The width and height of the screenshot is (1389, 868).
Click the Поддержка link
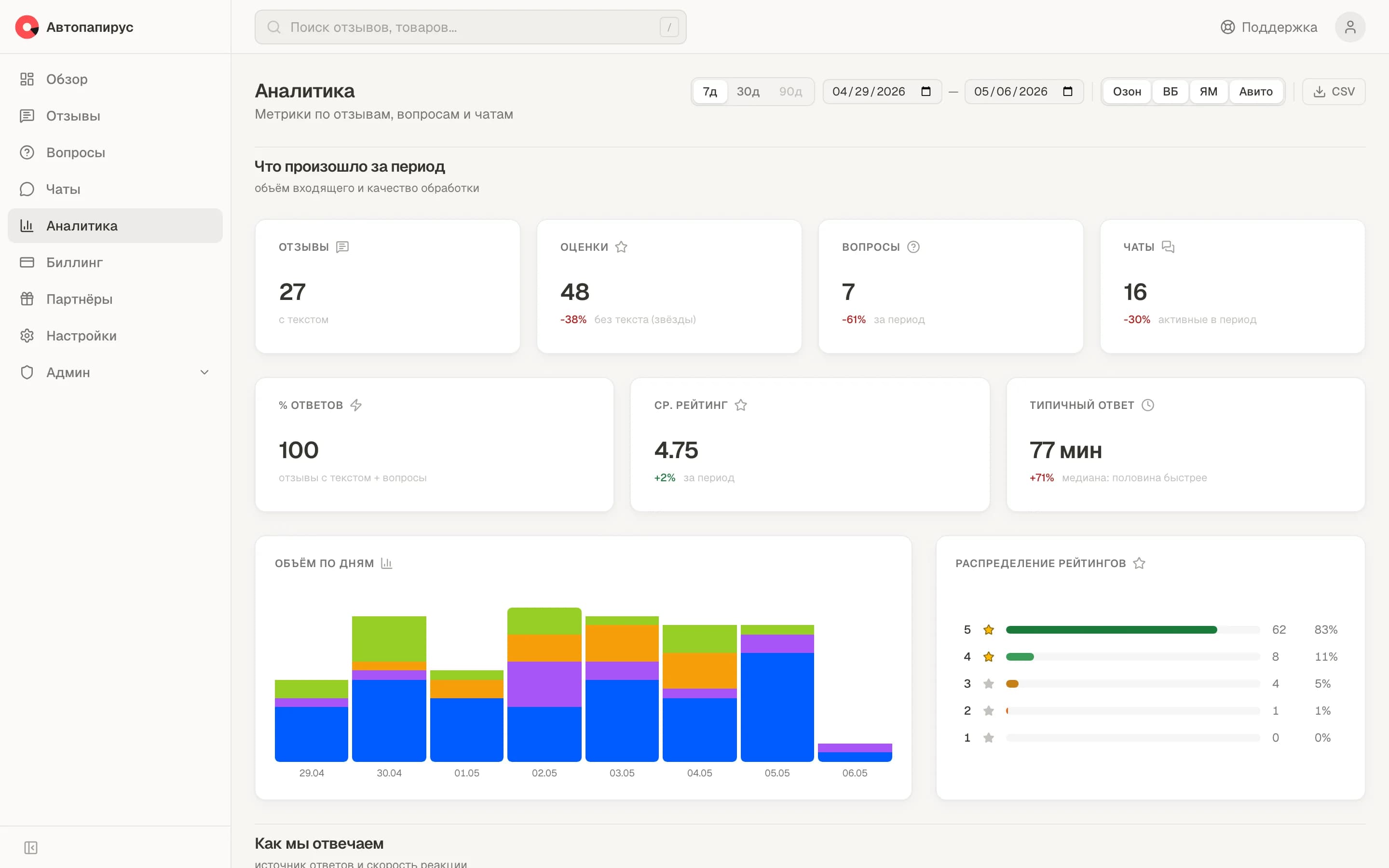1268,27
